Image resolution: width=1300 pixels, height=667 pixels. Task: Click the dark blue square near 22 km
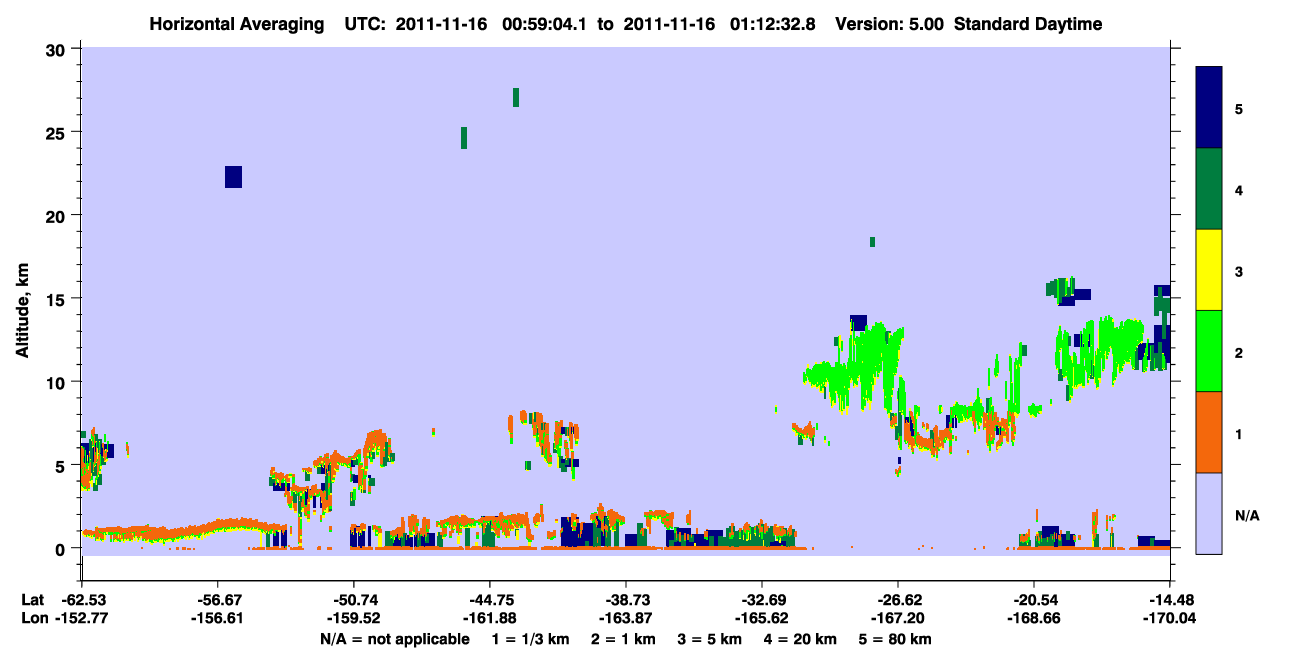click(x=233, y=177)
